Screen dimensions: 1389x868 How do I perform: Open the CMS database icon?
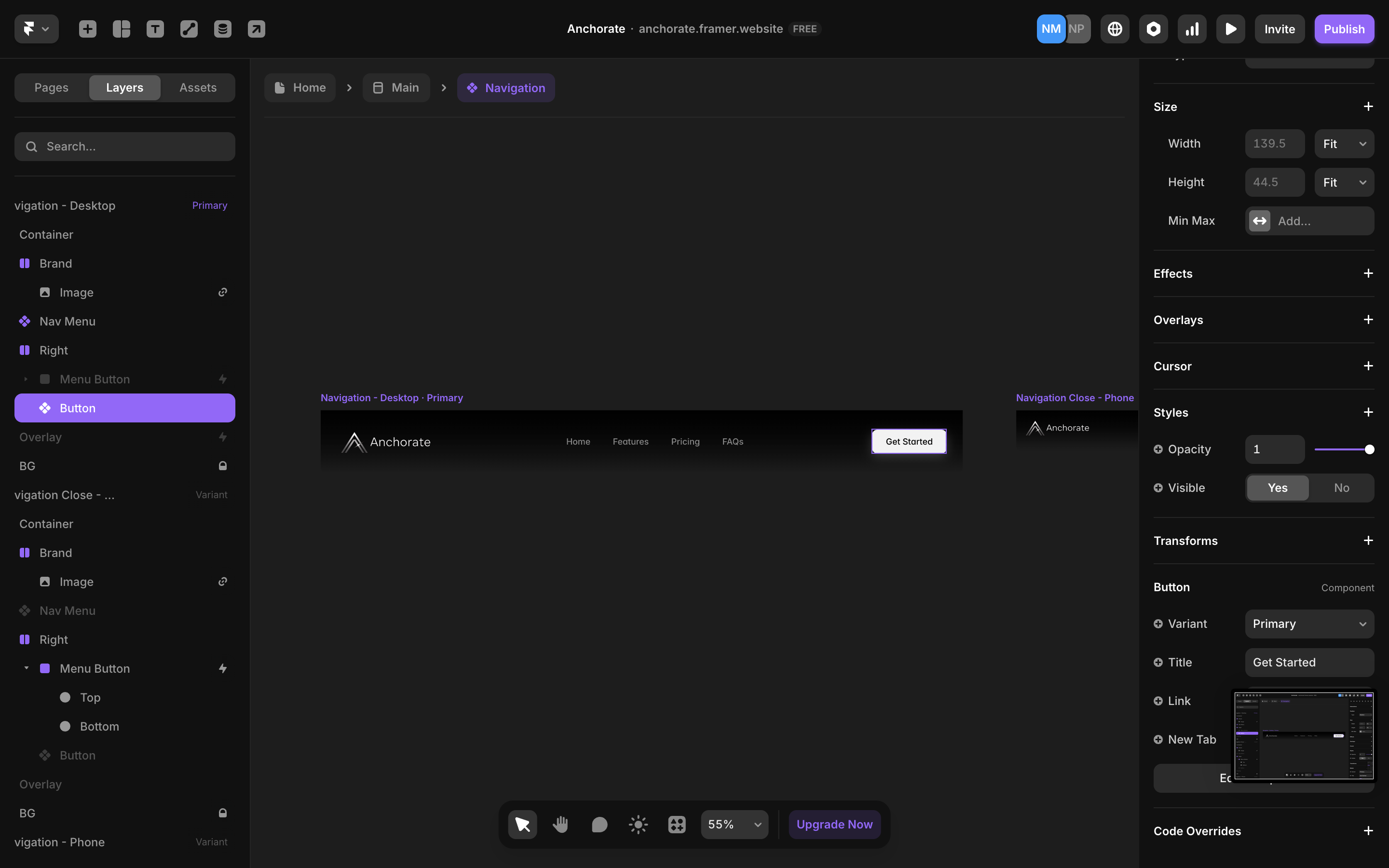pos(223,29)
